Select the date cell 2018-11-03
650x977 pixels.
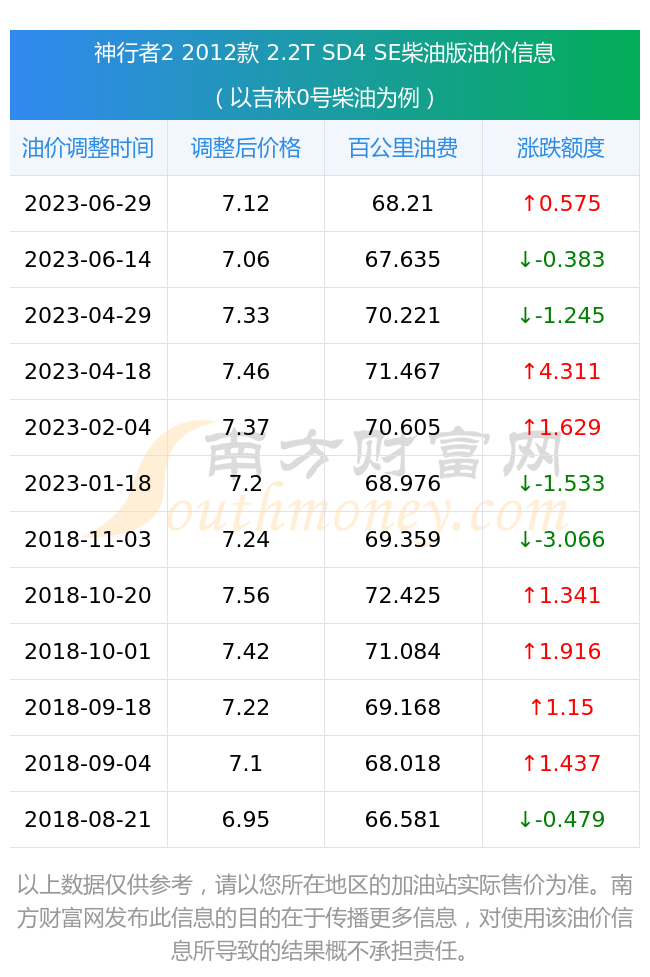(88, 540)
